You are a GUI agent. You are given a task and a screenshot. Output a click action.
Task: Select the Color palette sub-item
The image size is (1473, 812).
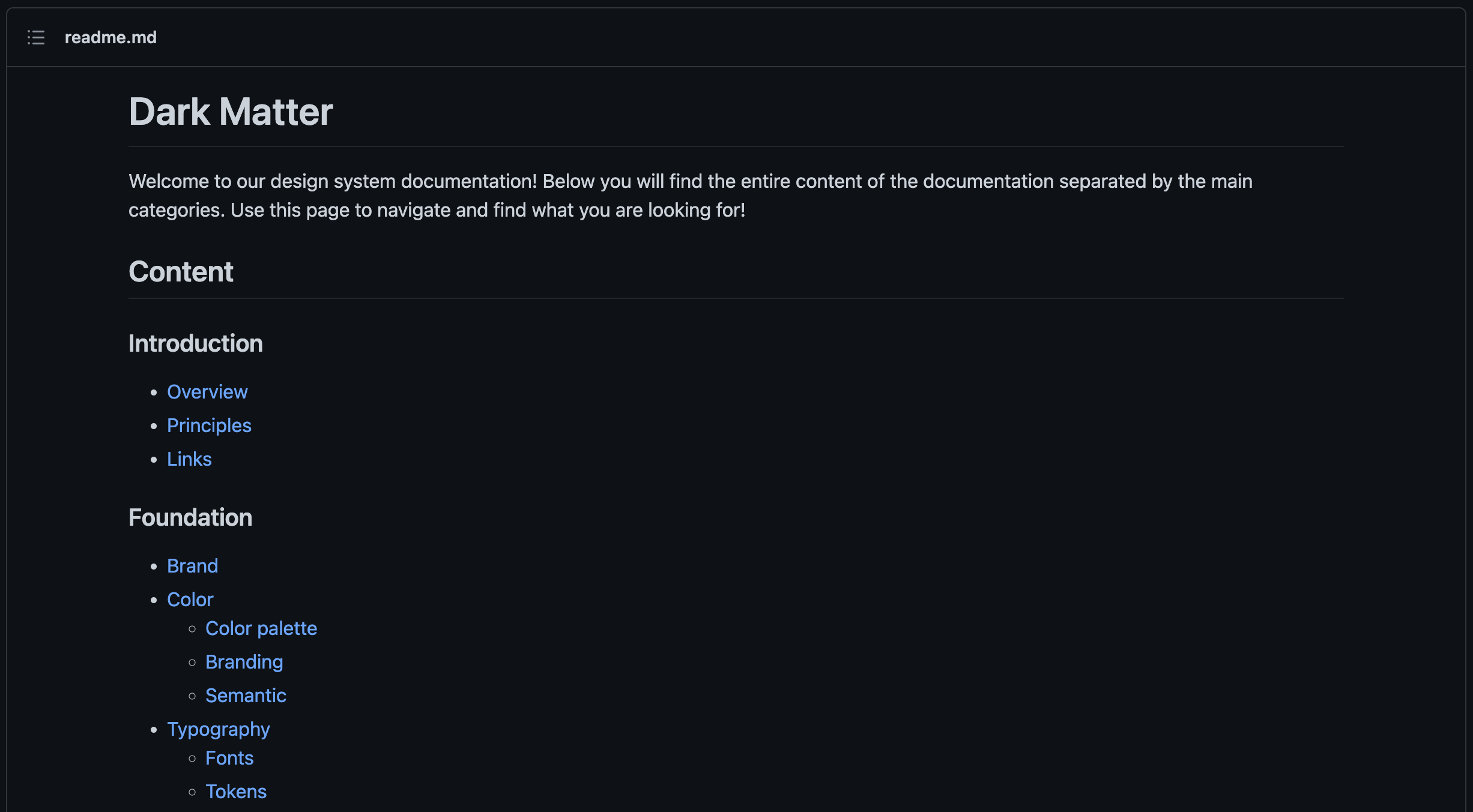[261, 628]
